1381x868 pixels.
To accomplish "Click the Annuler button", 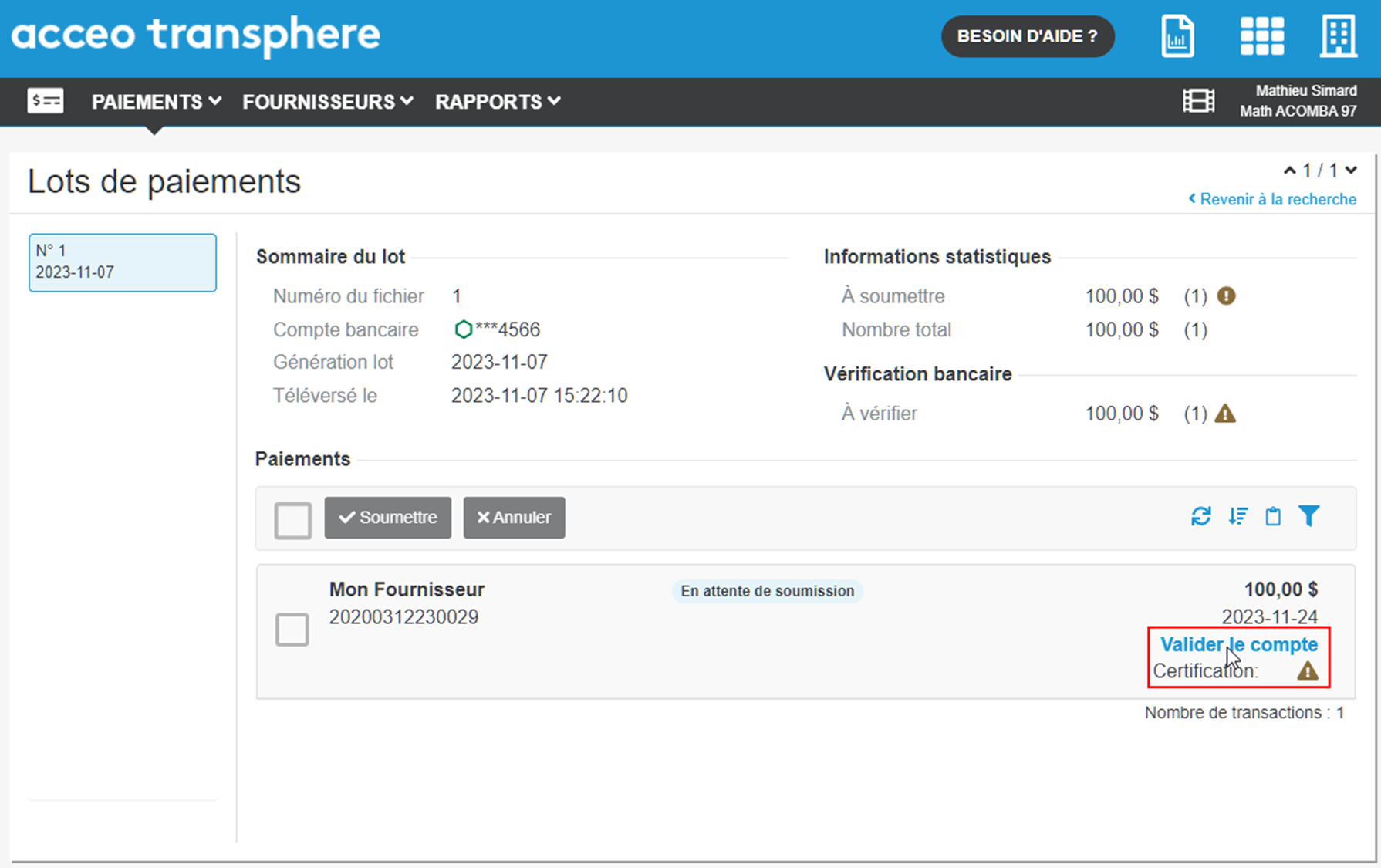I will tap(514, 518).
